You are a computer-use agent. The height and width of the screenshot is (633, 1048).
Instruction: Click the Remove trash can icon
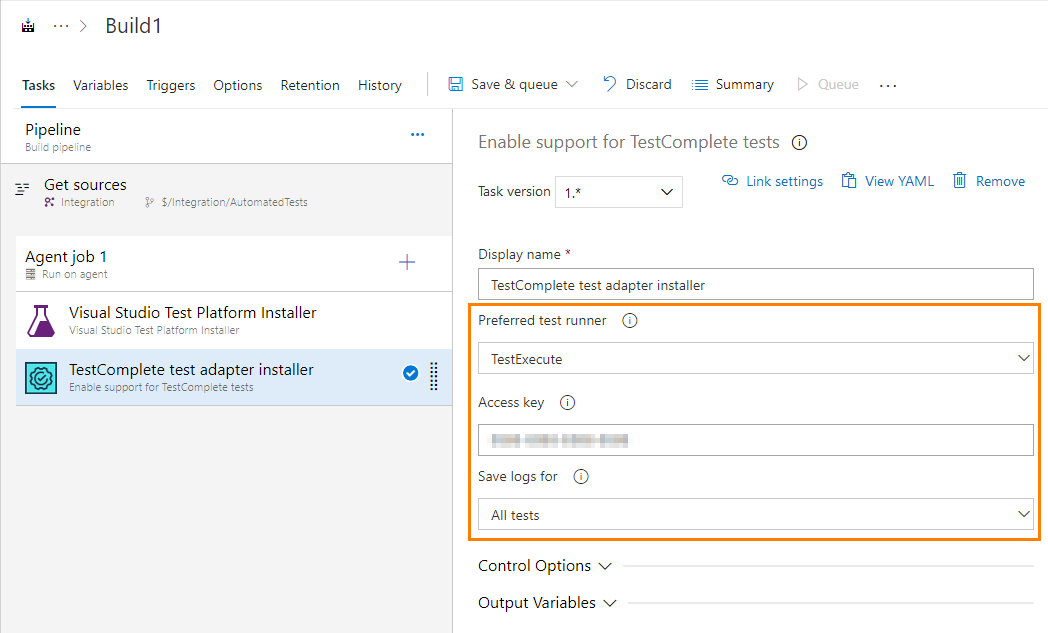960,180
